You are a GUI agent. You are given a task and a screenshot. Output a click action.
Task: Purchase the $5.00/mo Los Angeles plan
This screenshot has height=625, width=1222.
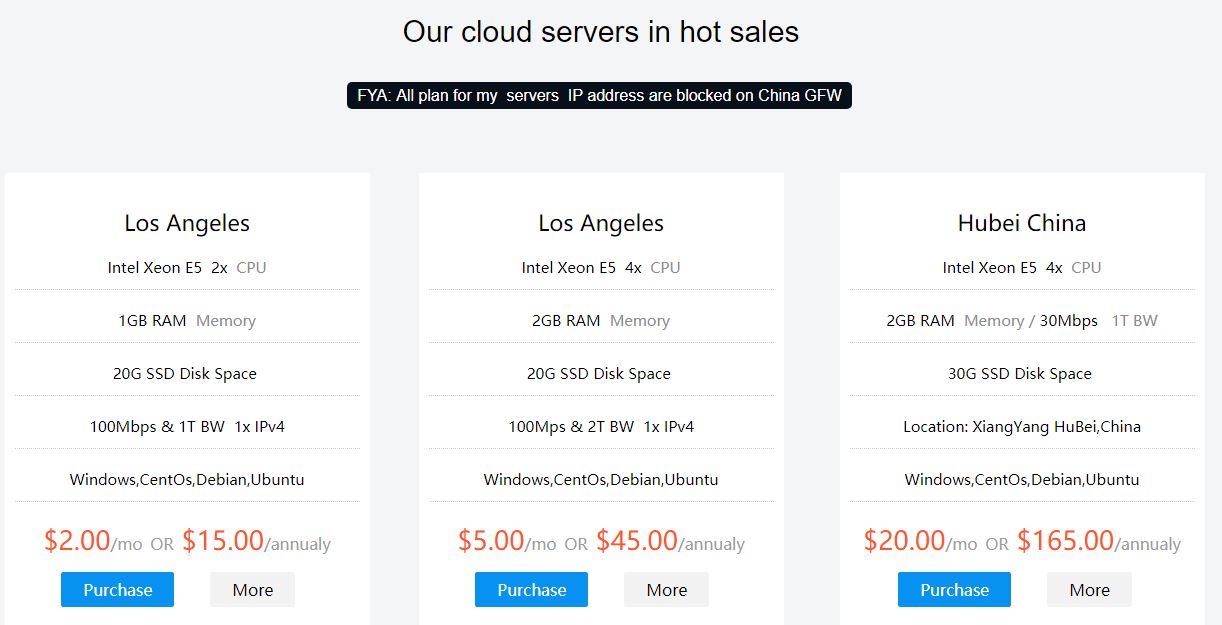[x=531, y=590]
